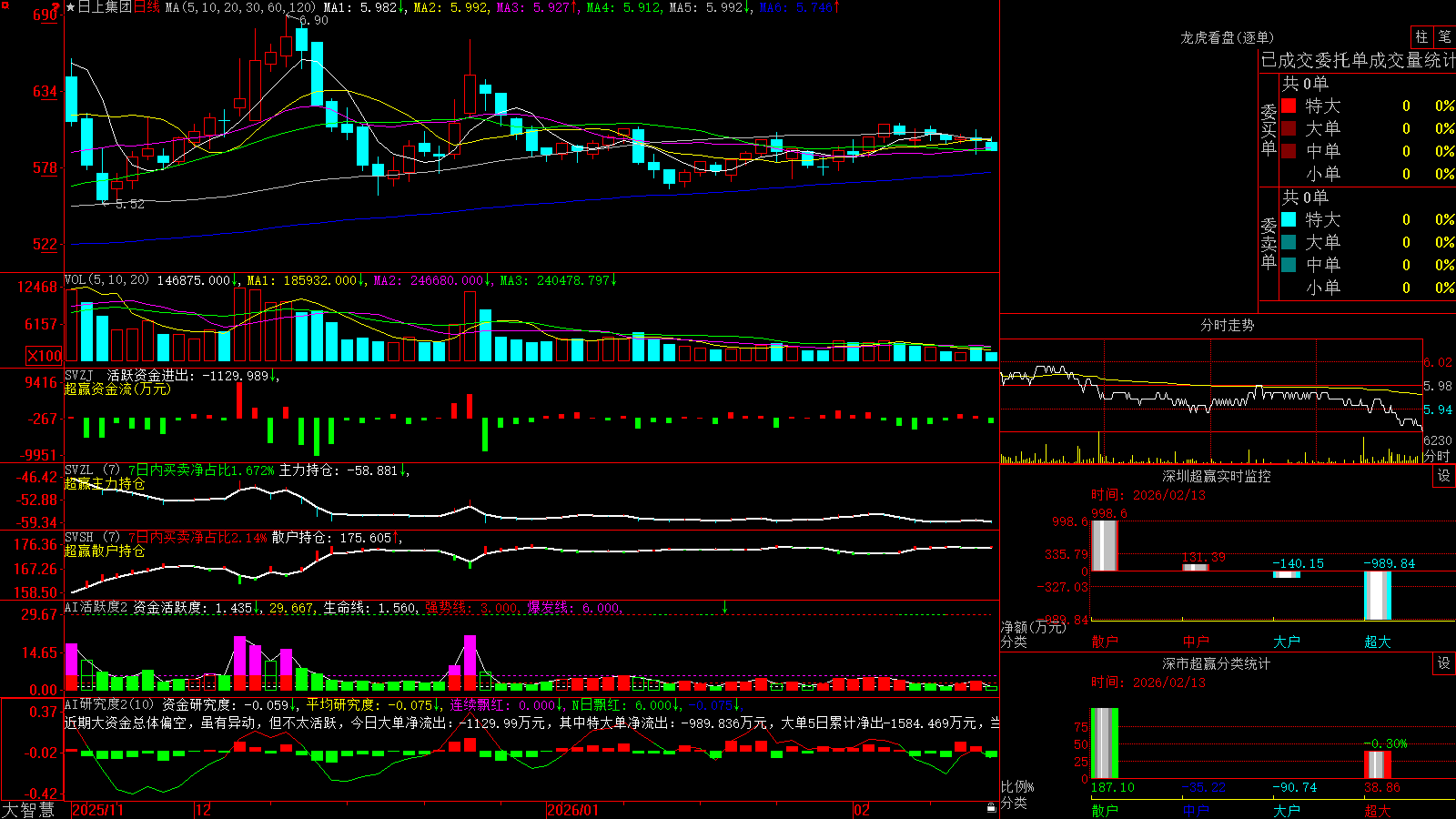This screenshot has width=1456, height=819.
Task: Click the teal 大单 sell order swatch
Action: (x=1289, y=242)
